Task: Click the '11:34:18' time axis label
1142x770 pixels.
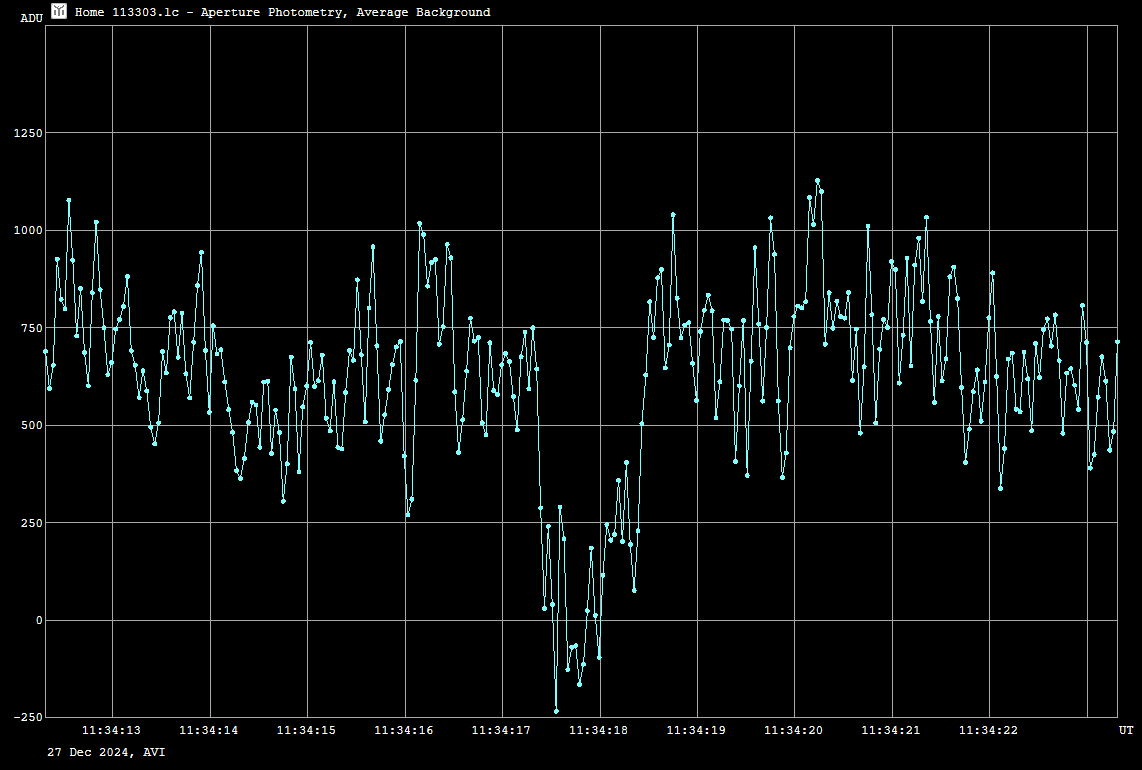Action: (599, 730)
